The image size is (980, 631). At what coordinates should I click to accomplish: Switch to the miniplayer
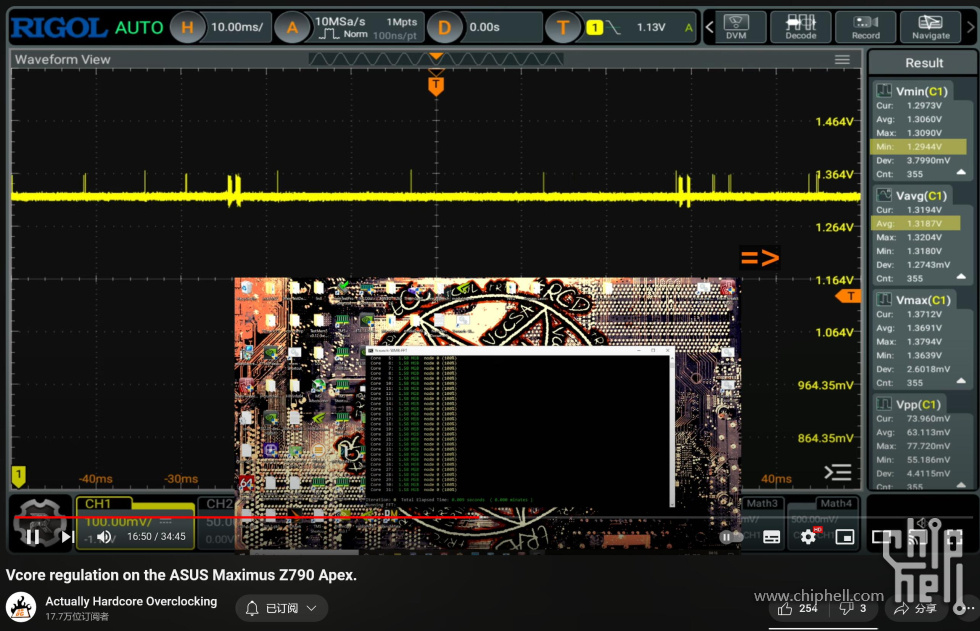[844, 537]
